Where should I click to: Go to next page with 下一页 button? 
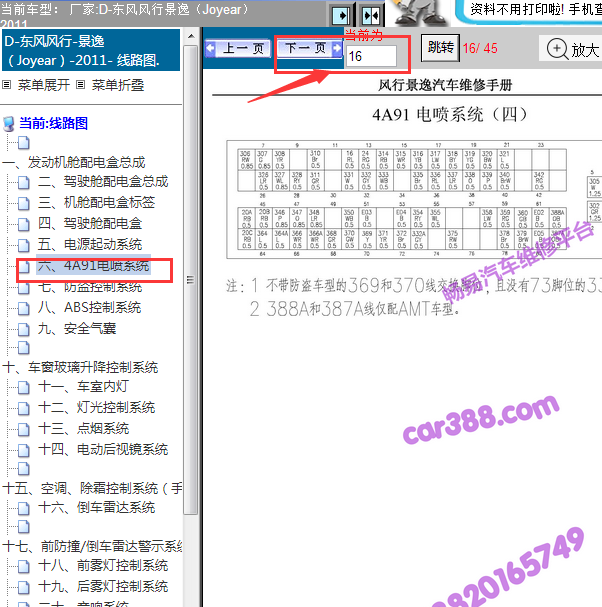click(x=310, y=48)
